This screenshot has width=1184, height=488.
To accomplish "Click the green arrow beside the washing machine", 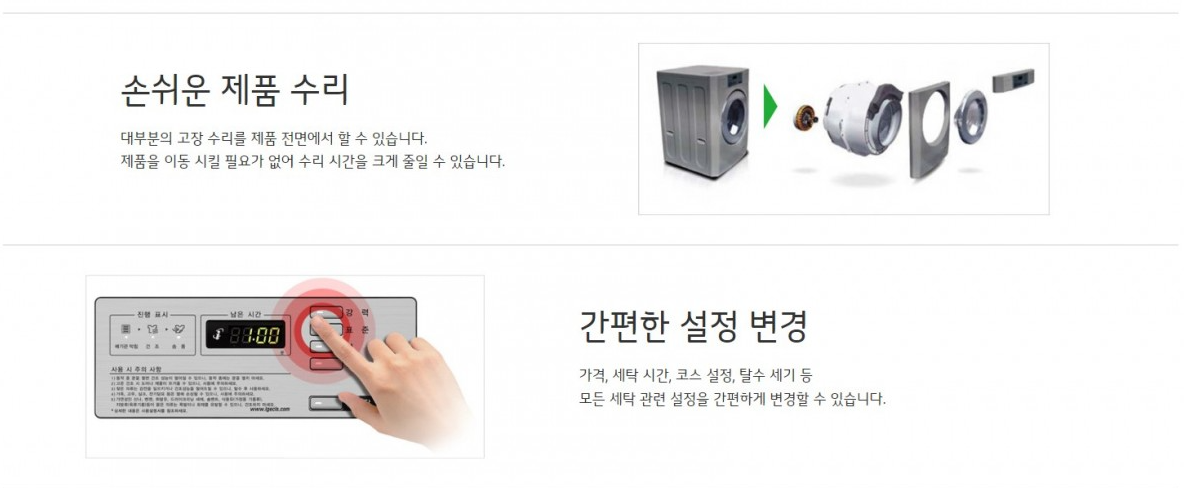I will point(769,107).
